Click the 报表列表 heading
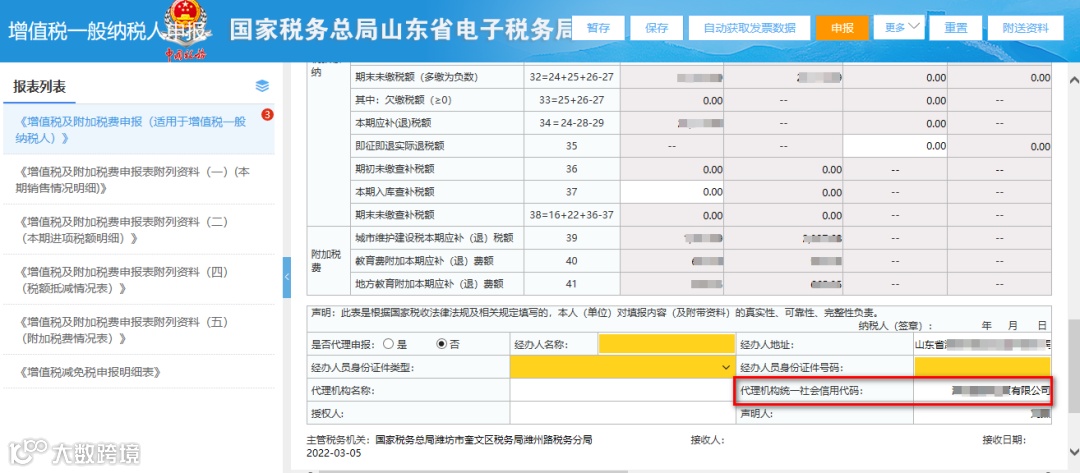1080x473 pixels. click(40, 87)
